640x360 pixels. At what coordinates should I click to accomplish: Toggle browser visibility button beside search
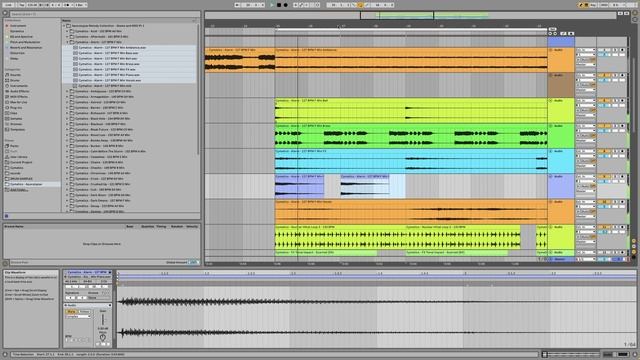(5, 14)
